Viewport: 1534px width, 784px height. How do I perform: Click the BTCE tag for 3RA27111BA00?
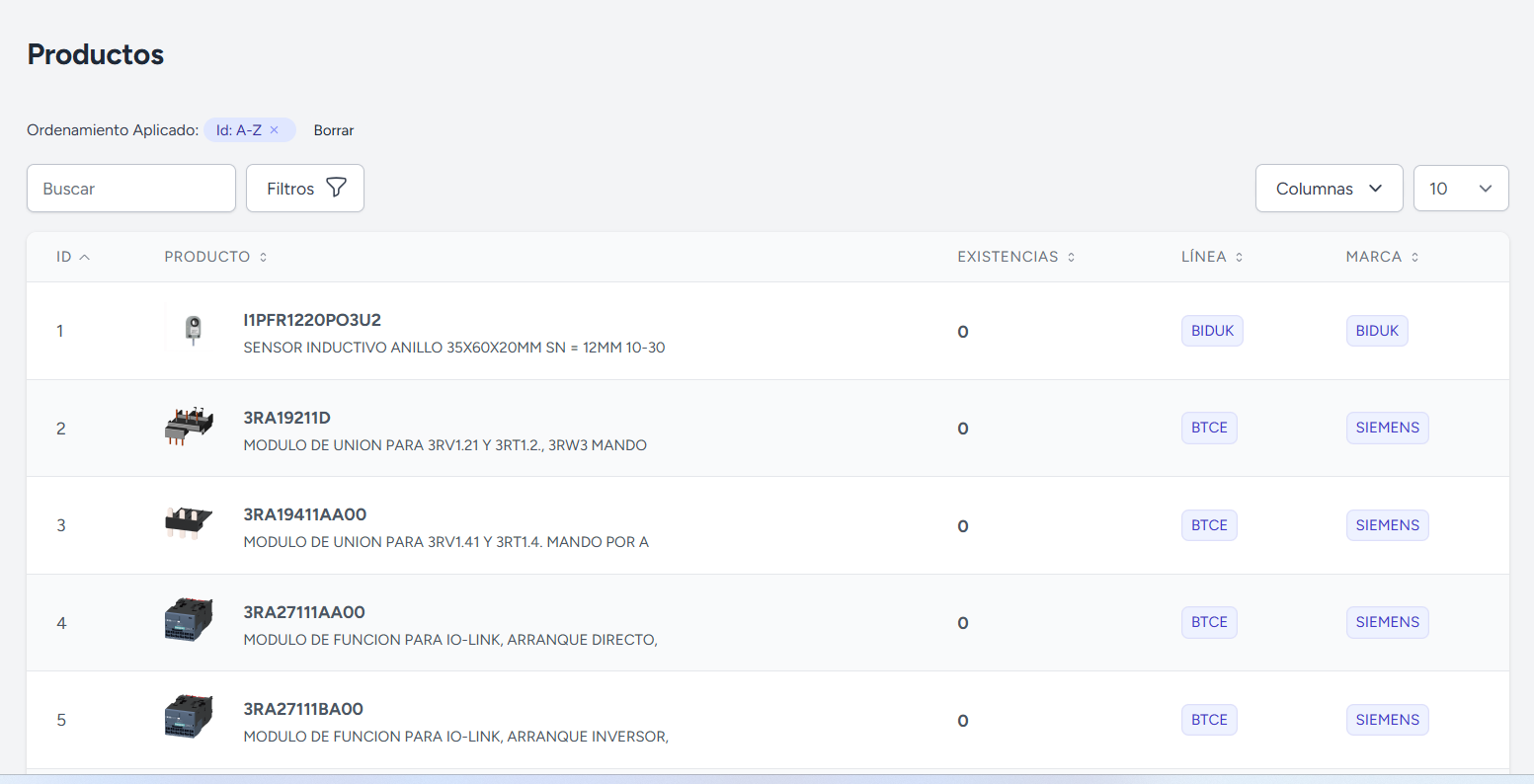[x=1209, y=720]
